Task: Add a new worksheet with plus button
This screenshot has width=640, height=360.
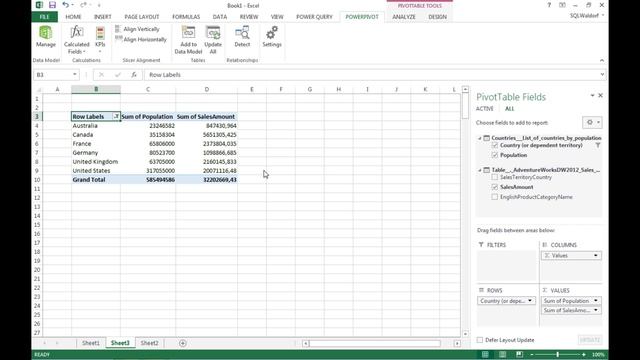Action: click(182, 343)
